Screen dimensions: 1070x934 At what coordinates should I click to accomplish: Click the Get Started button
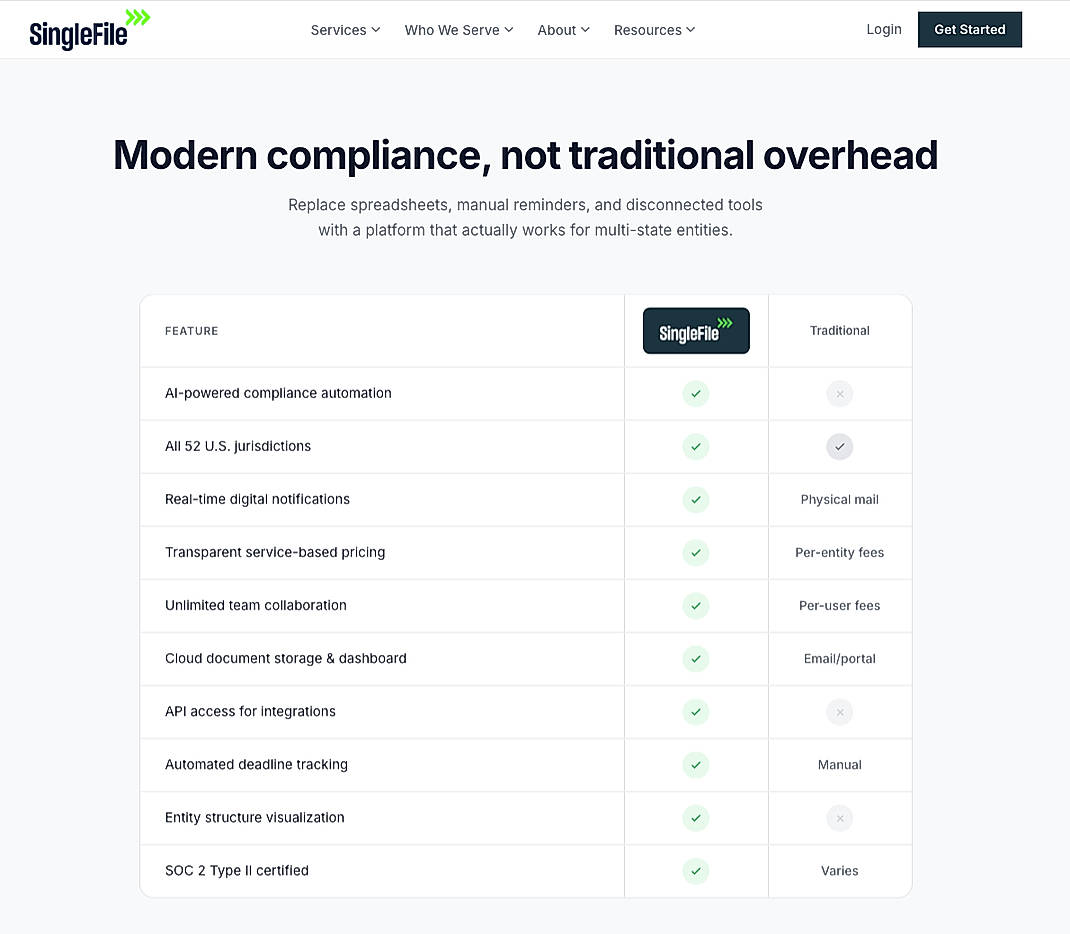(x=970, y=29)
